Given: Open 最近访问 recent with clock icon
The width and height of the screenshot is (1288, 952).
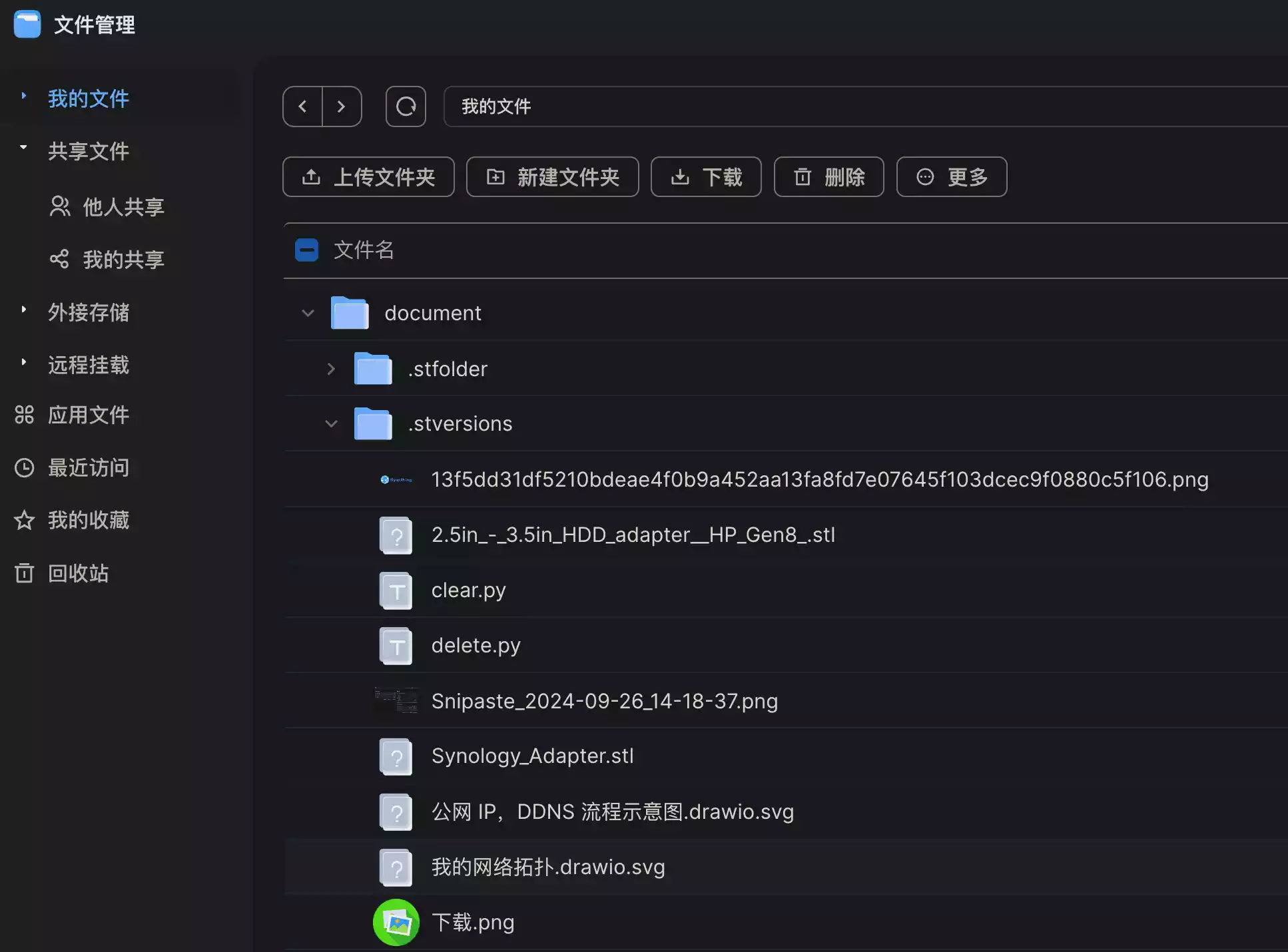Looking at the screenshot, I should 88,467.
